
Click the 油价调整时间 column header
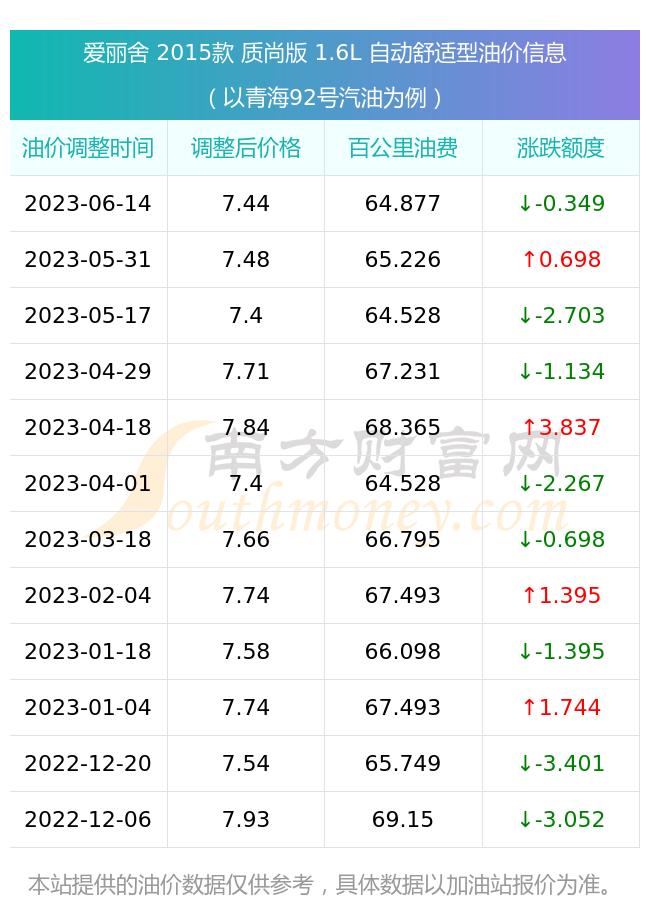(88, 148)
